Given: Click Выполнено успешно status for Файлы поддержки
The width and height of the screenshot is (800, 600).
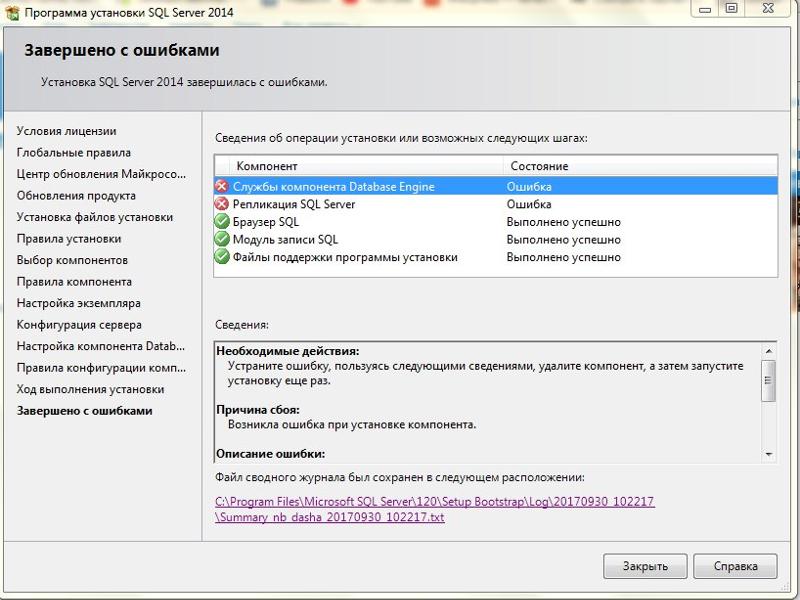Looking at the screenshot, I should (x=563, y=257).
